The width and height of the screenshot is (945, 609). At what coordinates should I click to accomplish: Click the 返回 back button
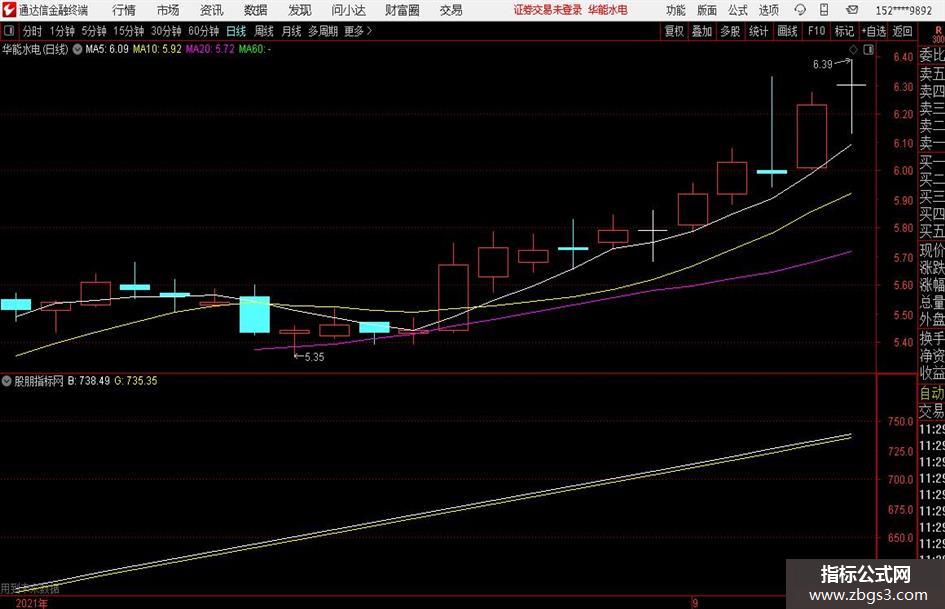(x=902, y=31)
